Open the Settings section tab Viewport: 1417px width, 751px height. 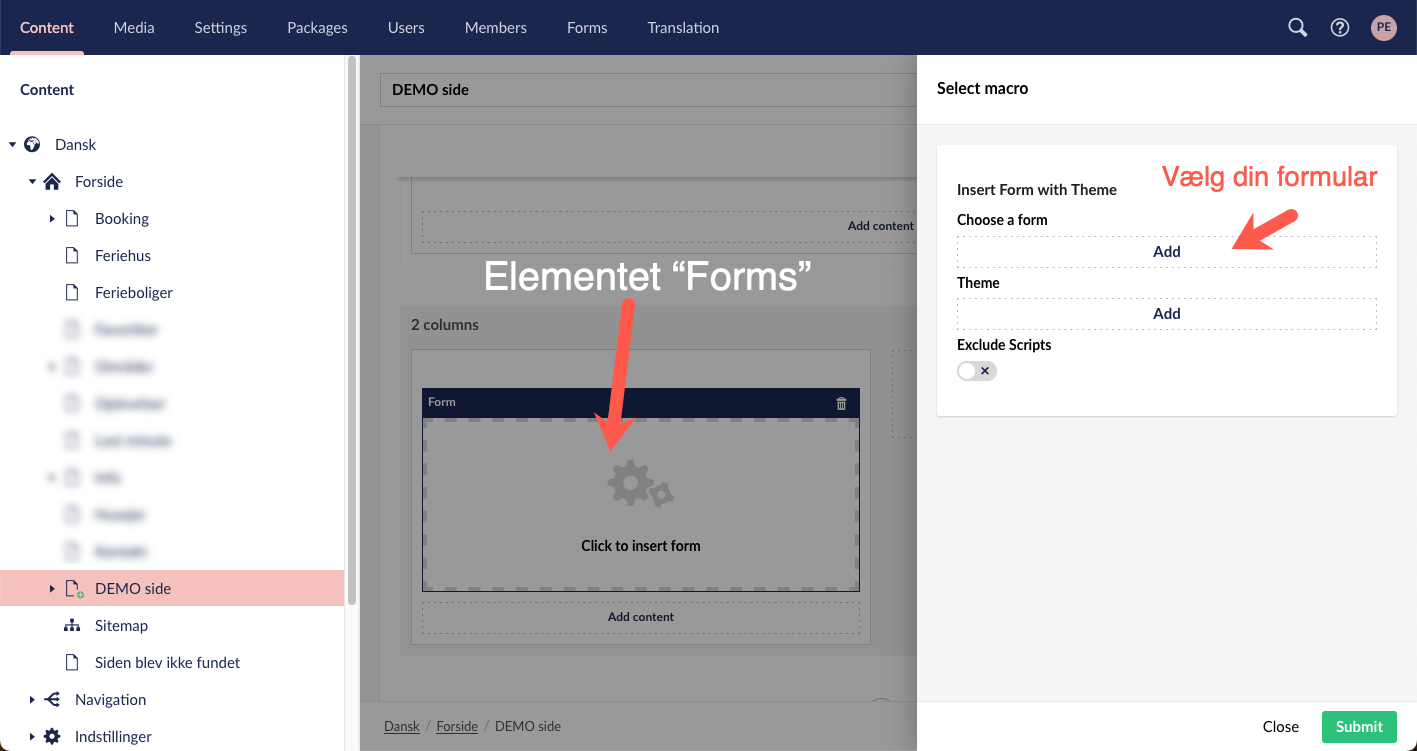221,28
